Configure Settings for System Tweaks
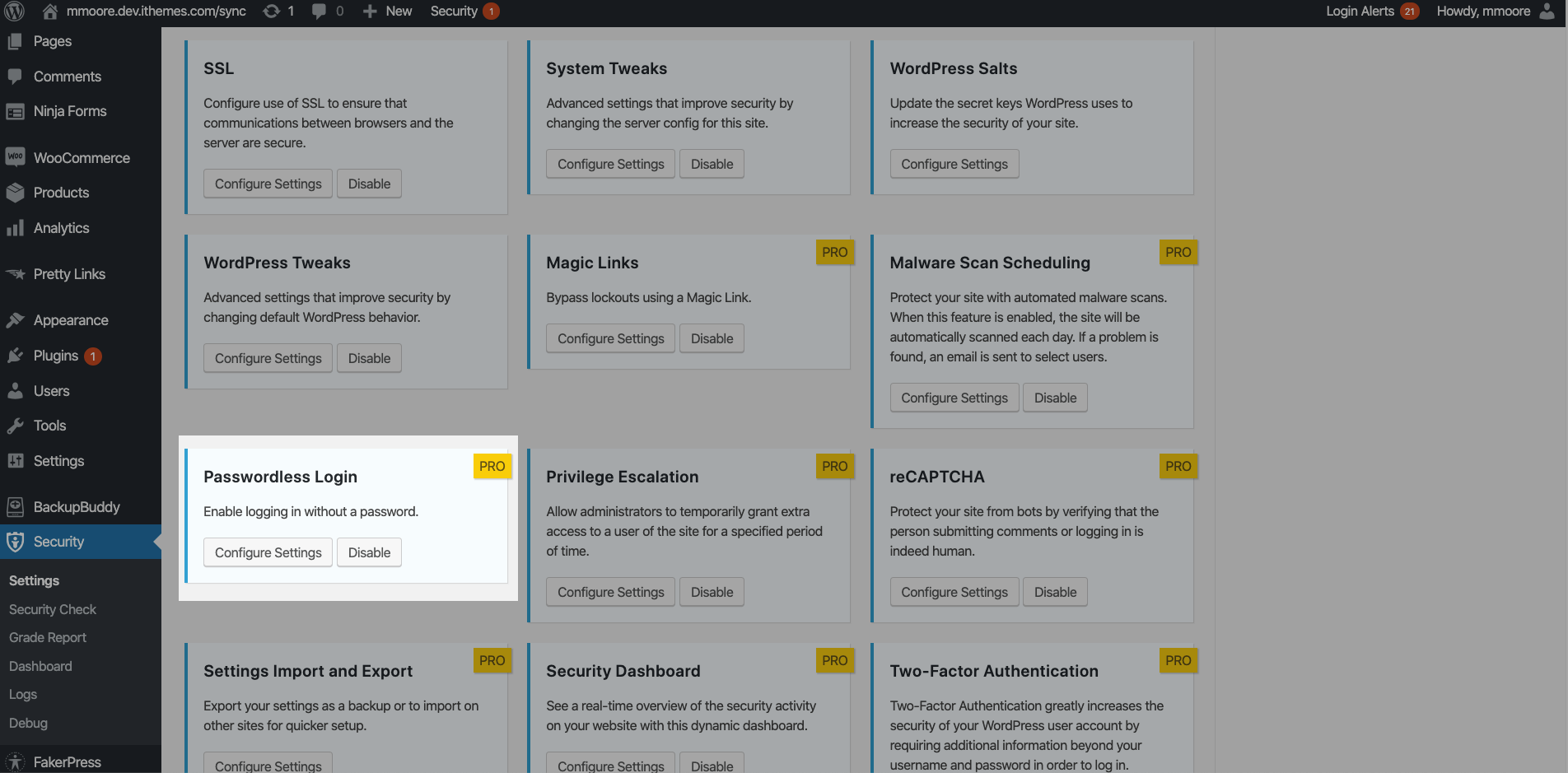Screen dimensions: 1568x773 pos(611,164)
